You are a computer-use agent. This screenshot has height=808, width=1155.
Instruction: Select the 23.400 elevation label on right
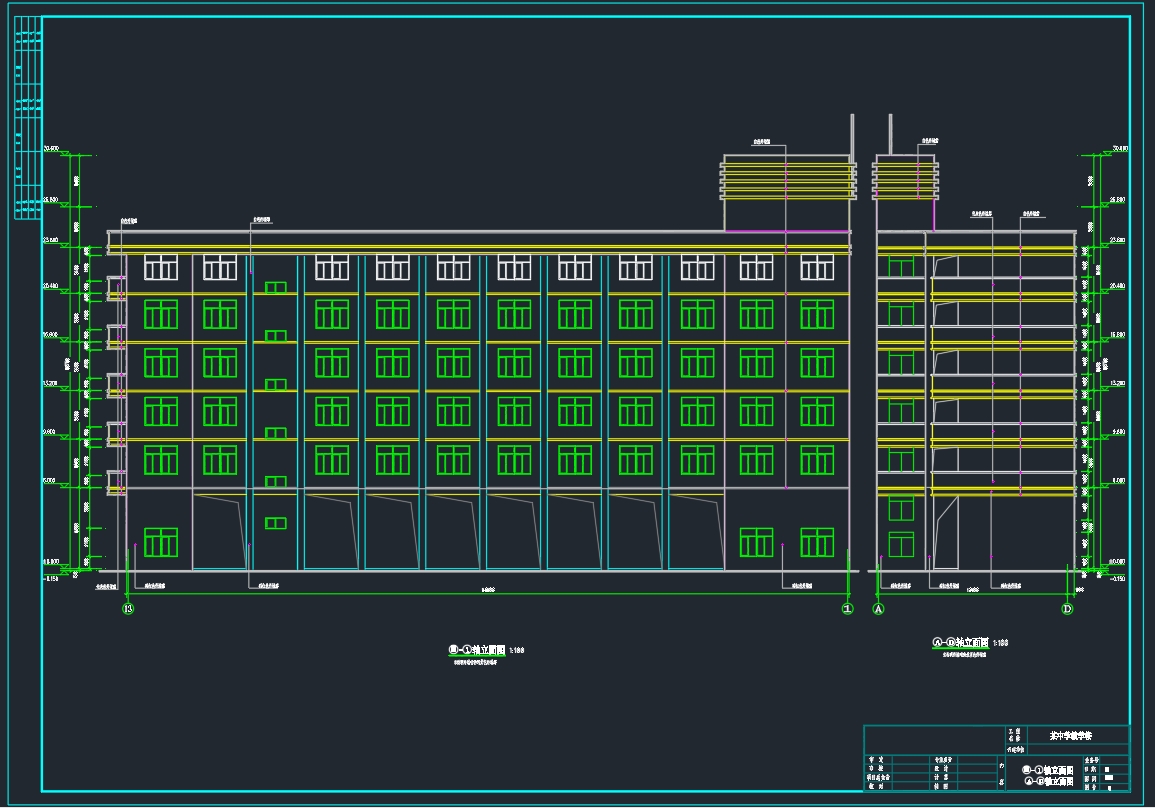(1119, 240)
